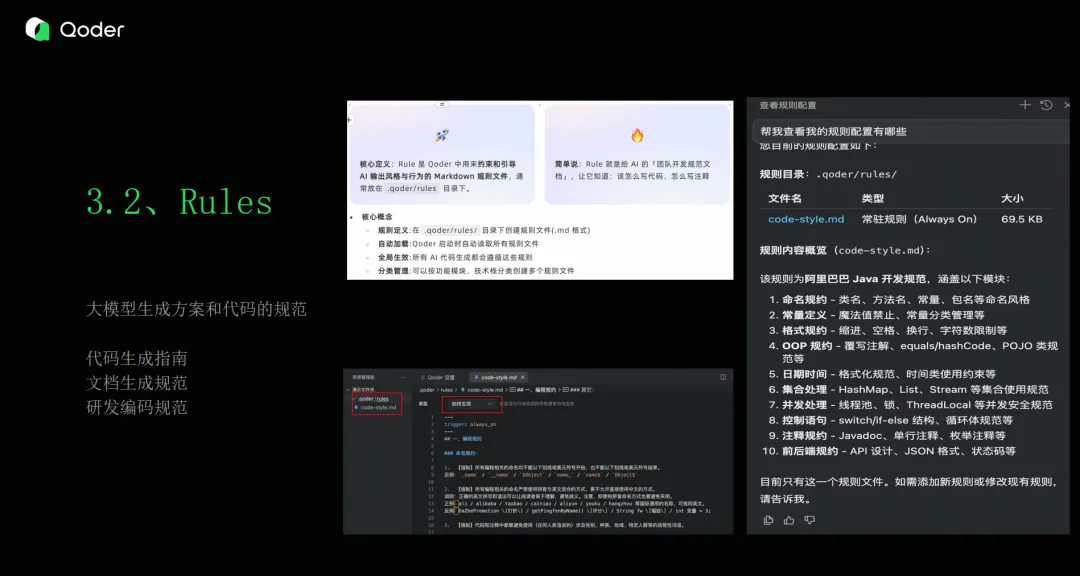Open explorer panel more actions ellipsis

tap(403, 378)
